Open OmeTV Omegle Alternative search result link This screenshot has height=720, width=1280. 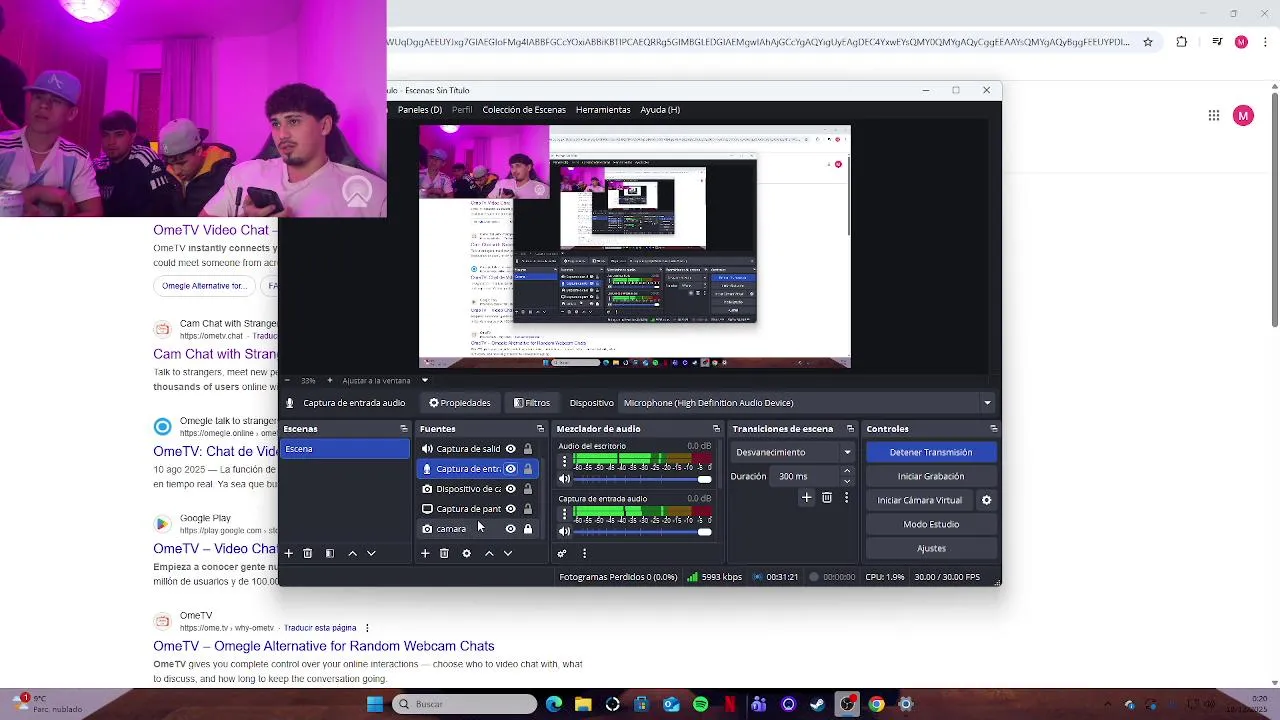click(324, 646)
